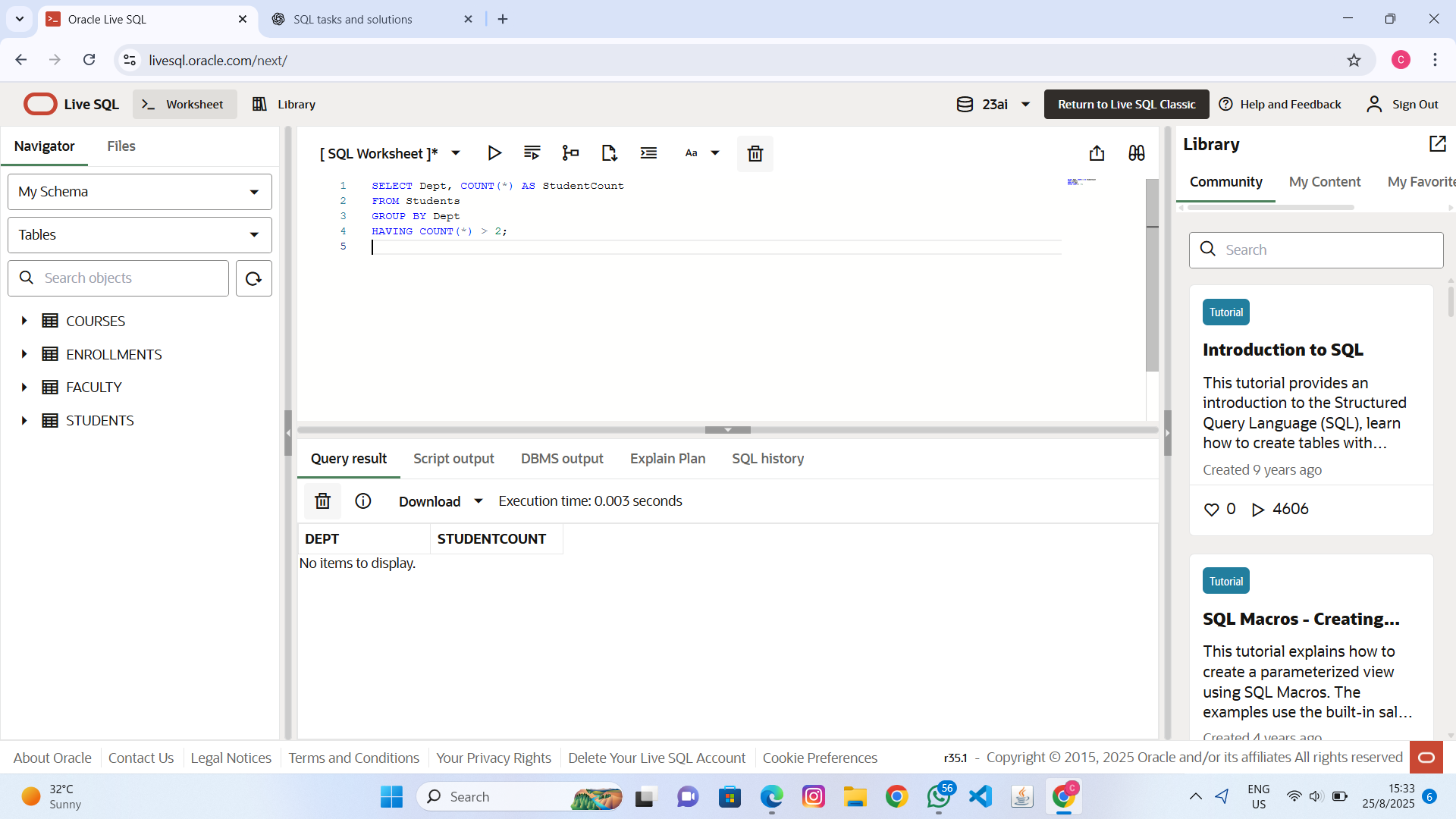1456x819 pixels.
Task: Open the Cookie Preferences link
Action: 820,758
